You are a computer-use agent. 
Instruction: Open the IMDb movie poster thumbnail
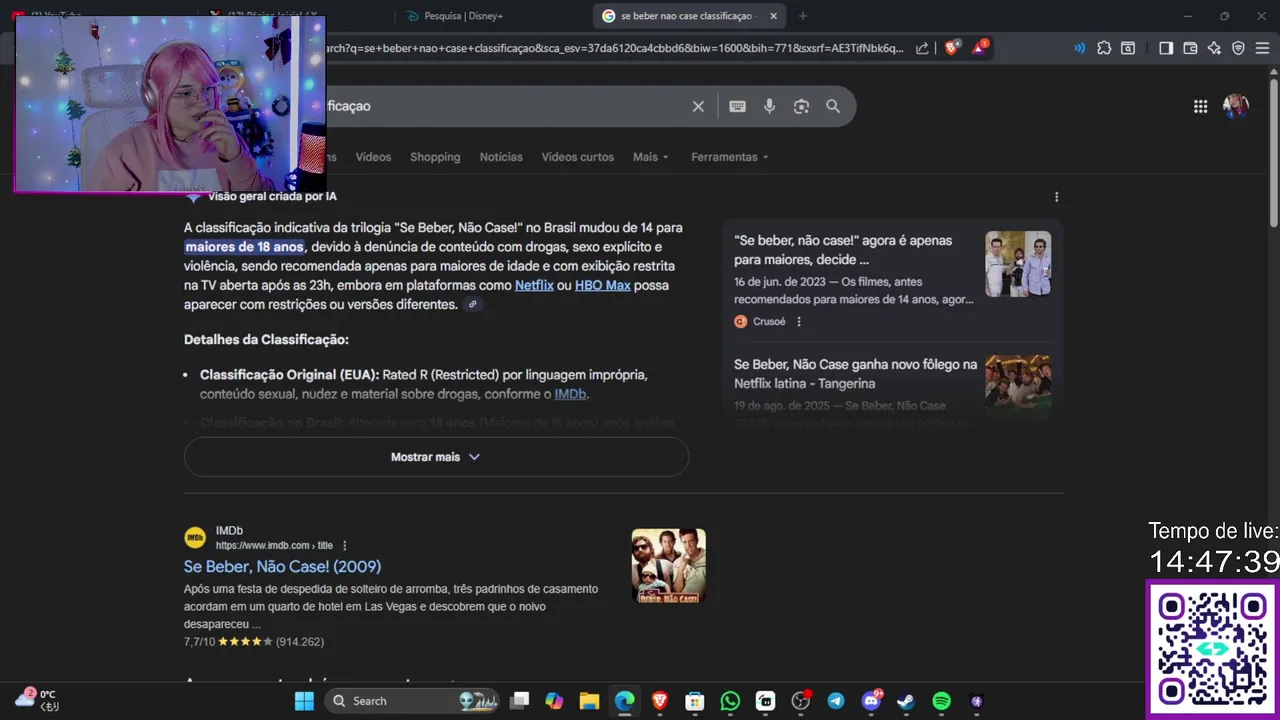tap(668, 566)
